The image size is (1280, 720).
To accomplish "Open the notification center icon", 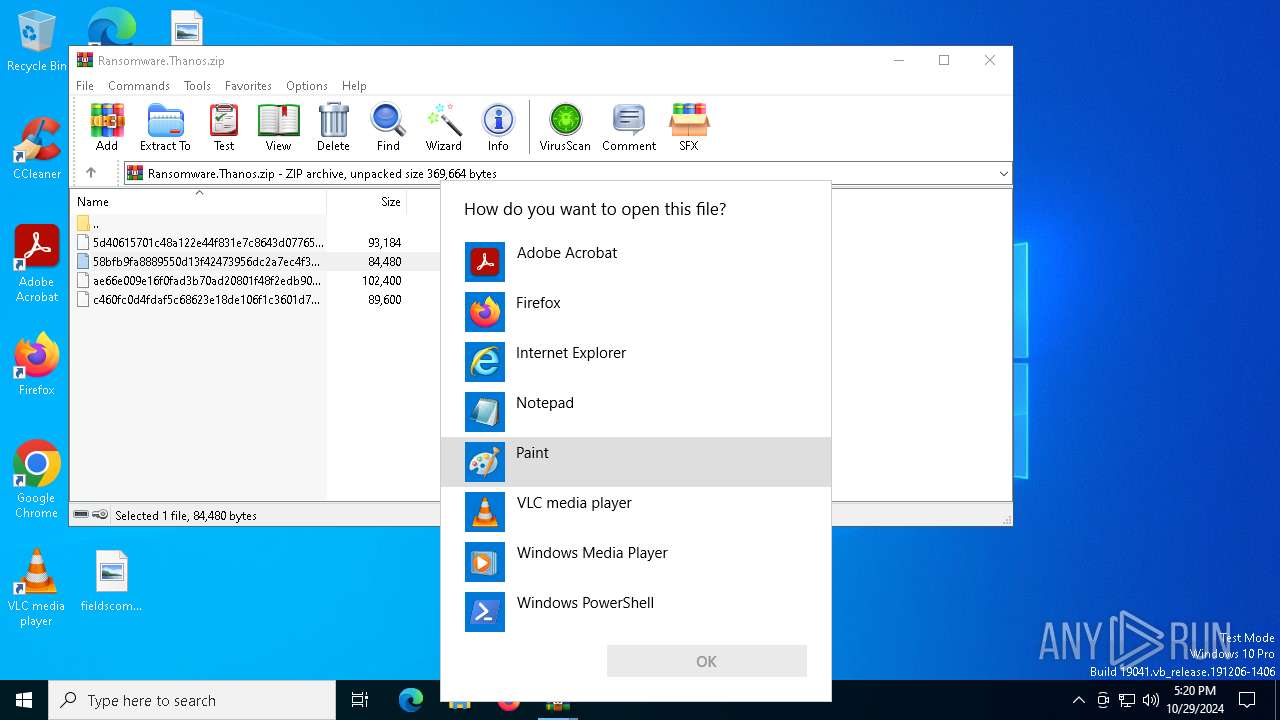I will pos(1247,700).
